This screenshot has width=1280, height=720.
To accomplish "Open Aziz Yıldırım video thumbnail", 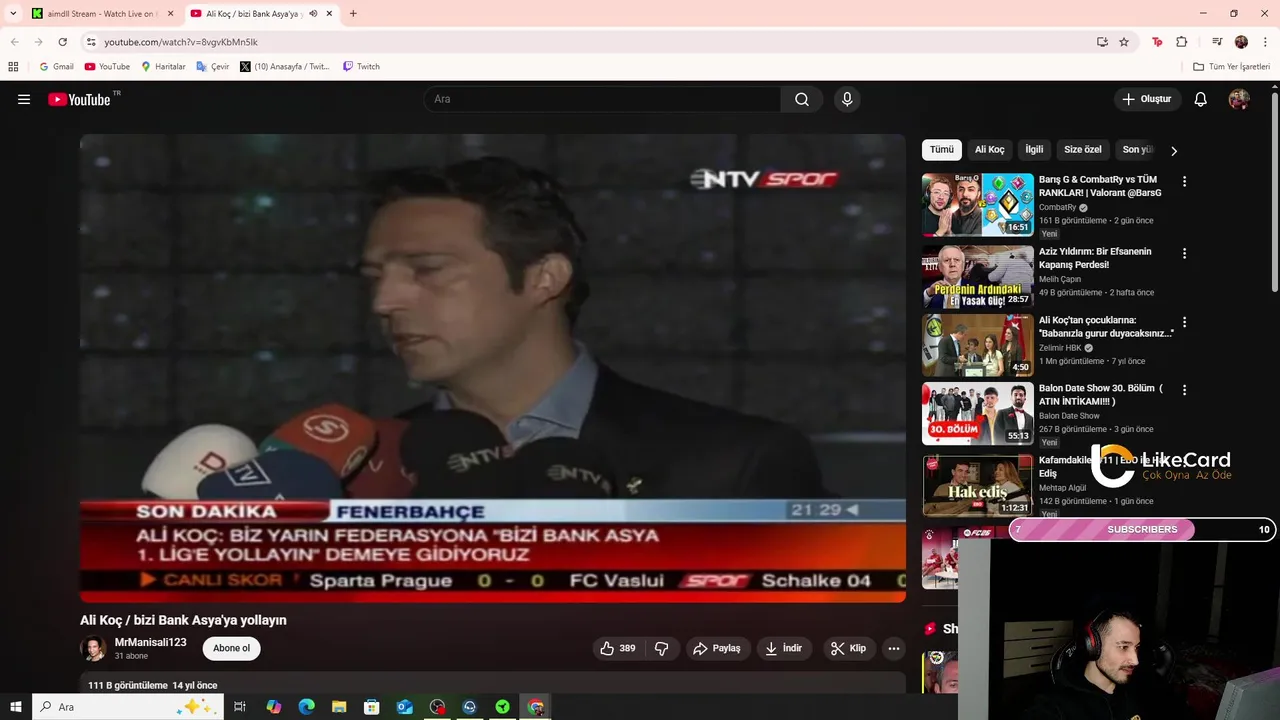I will [978, 277].
